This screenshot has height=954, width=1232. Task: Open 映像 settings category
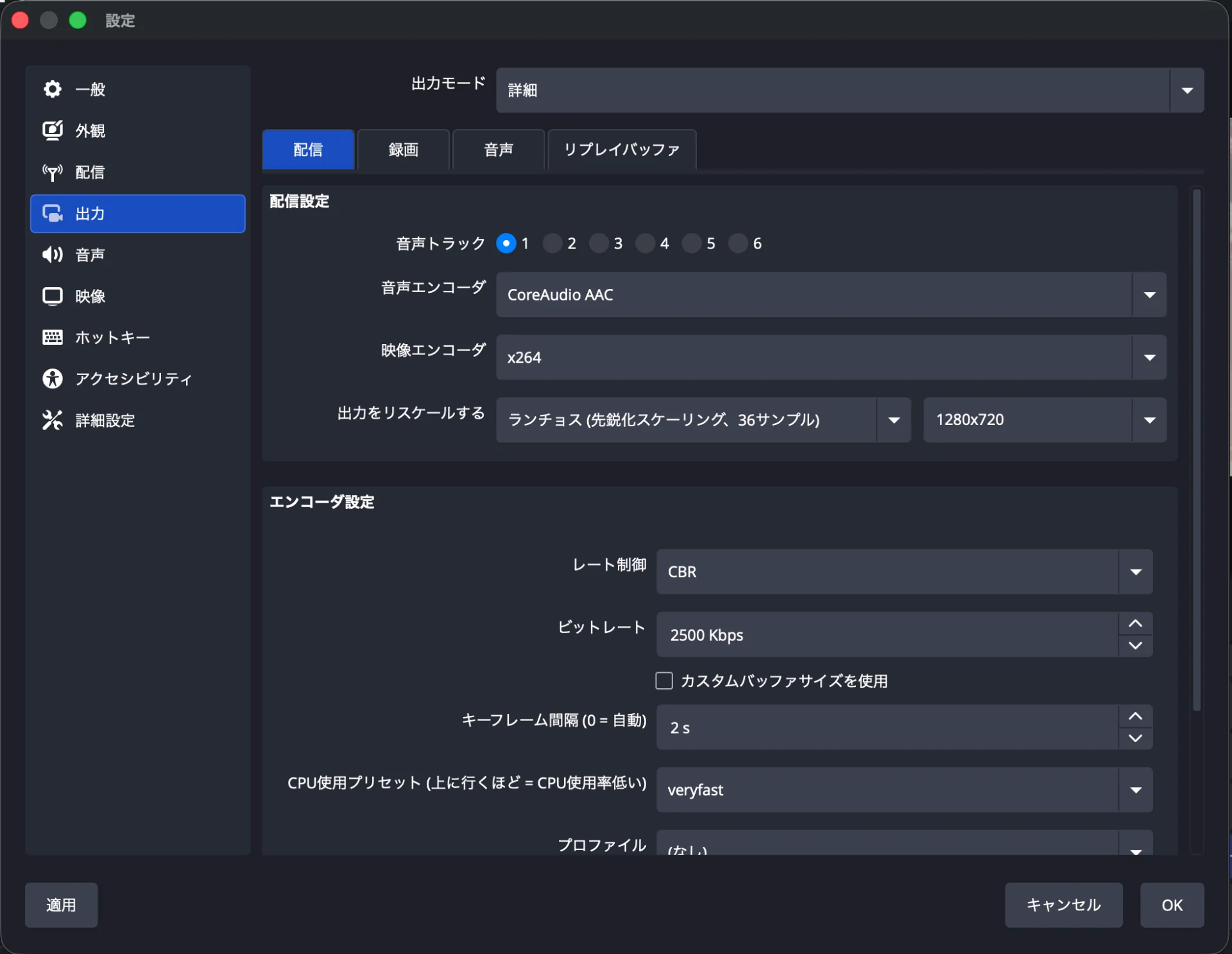click(x=137, y=296)
